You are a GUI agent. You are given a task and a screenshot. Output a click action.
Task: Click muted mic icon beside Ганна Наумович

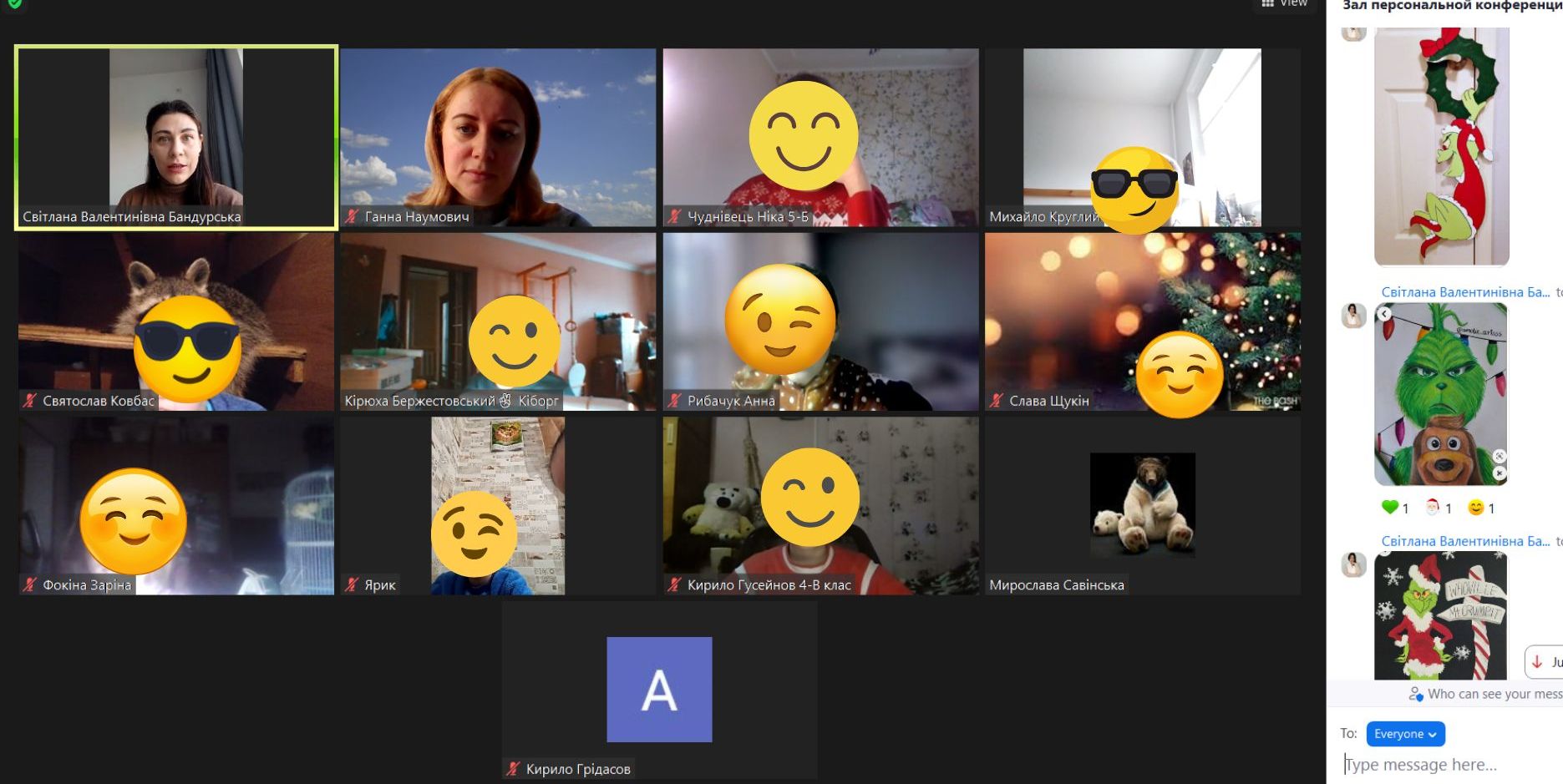coord(353,216)
